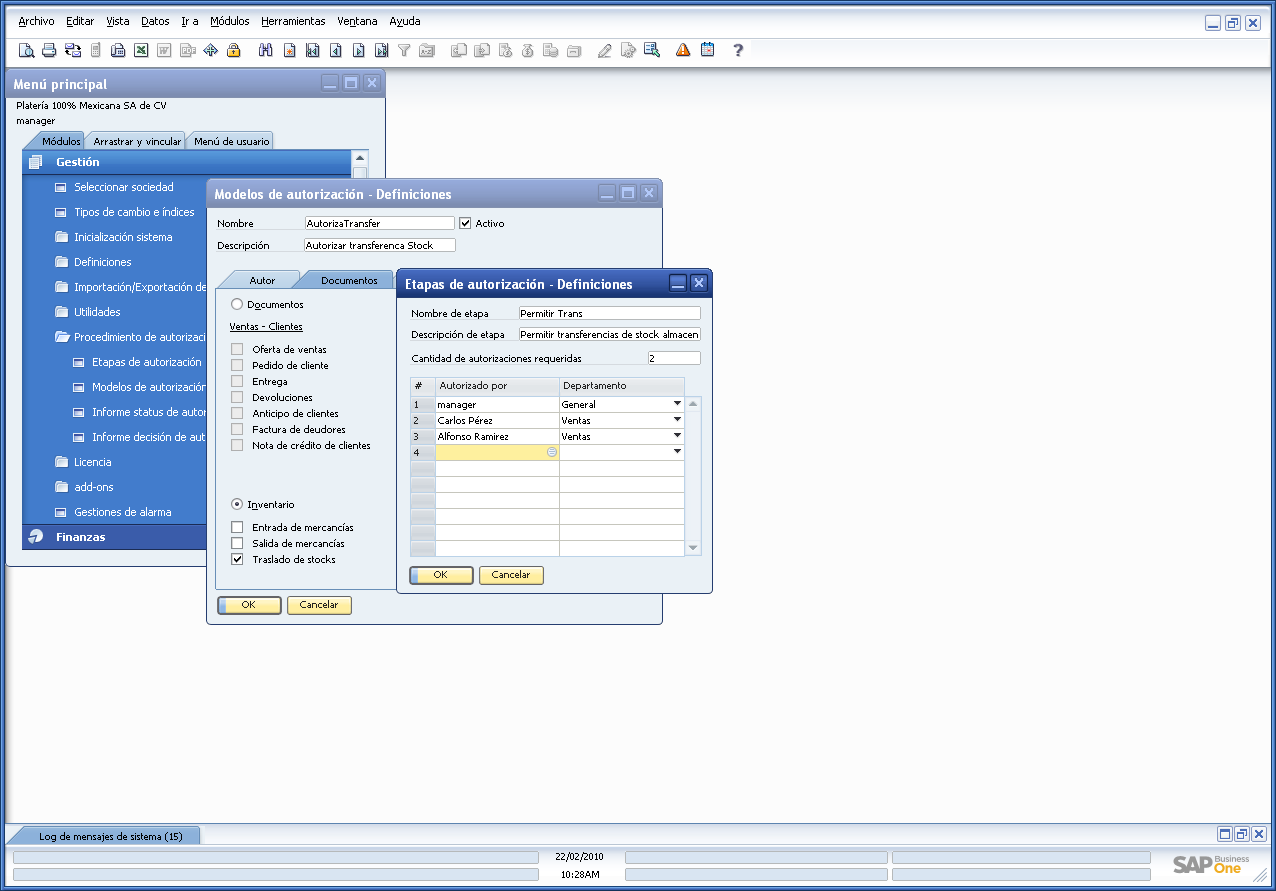Open print preview from the toolbar

(26, 49)
